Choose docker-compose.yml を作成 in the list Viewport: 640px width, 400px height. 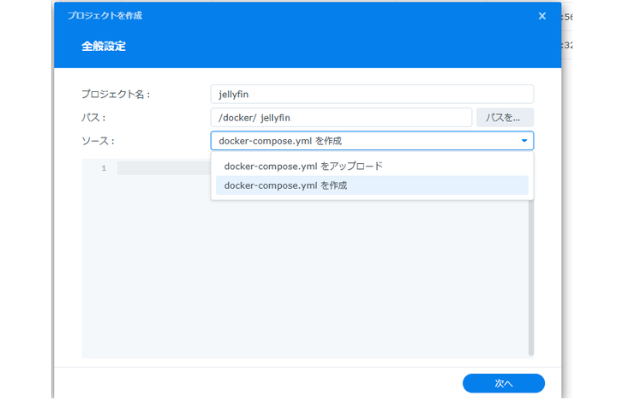[372, 186]
